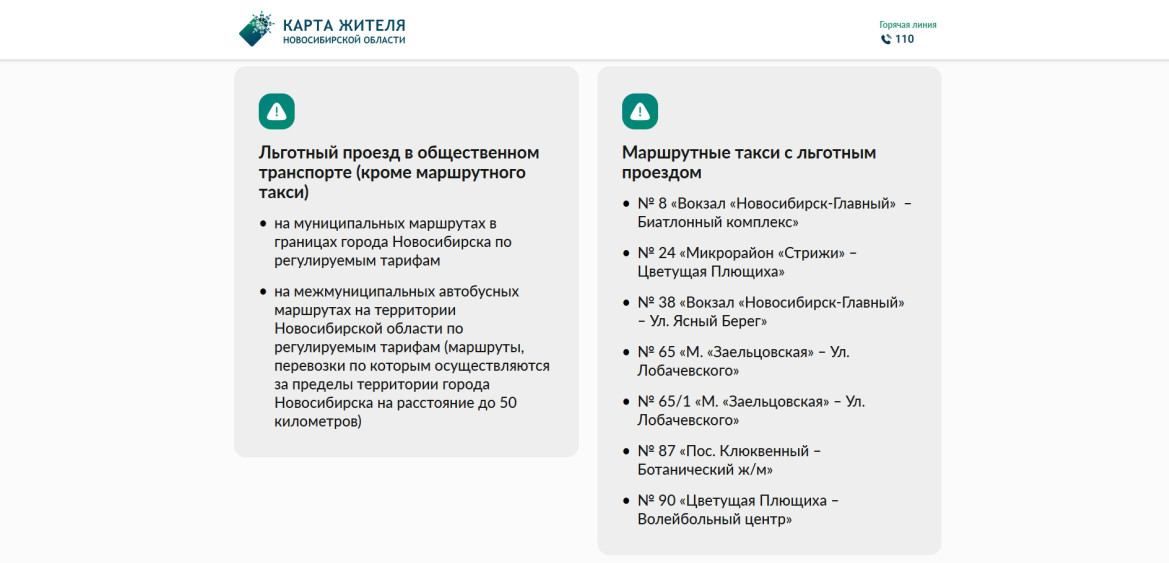Click the Горячая линия label
Viewport: 1169px width, 563px height.
pos(907,25)
